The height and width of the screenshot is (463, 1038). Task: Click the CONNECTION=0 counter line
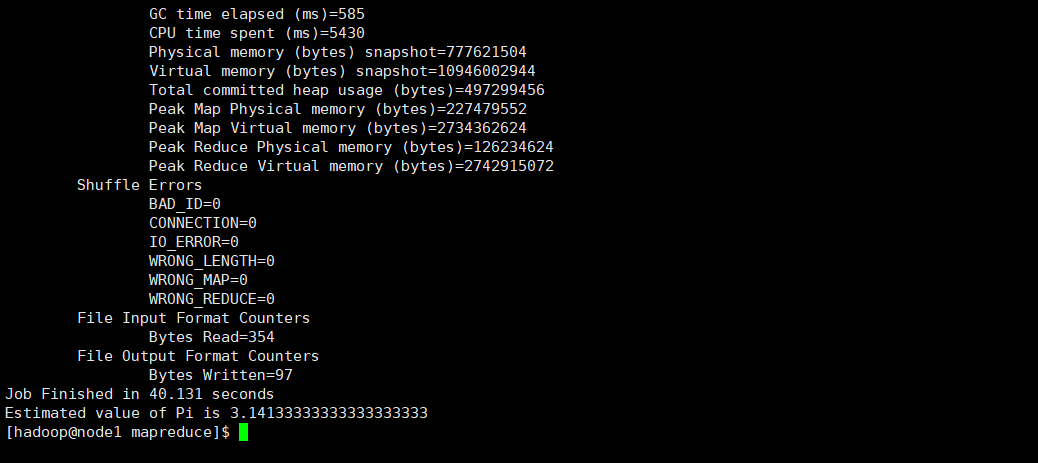click(202, 223)
